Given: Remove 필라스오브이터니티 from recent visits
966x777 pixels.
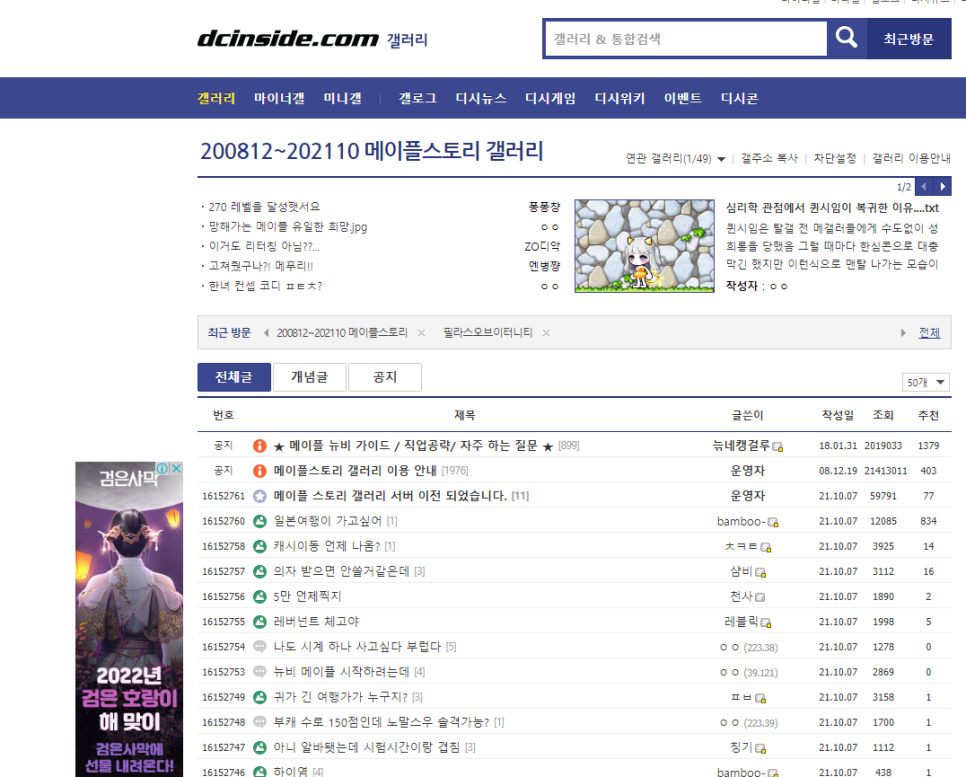Looking at the screenshot, I should click(546, 333).
